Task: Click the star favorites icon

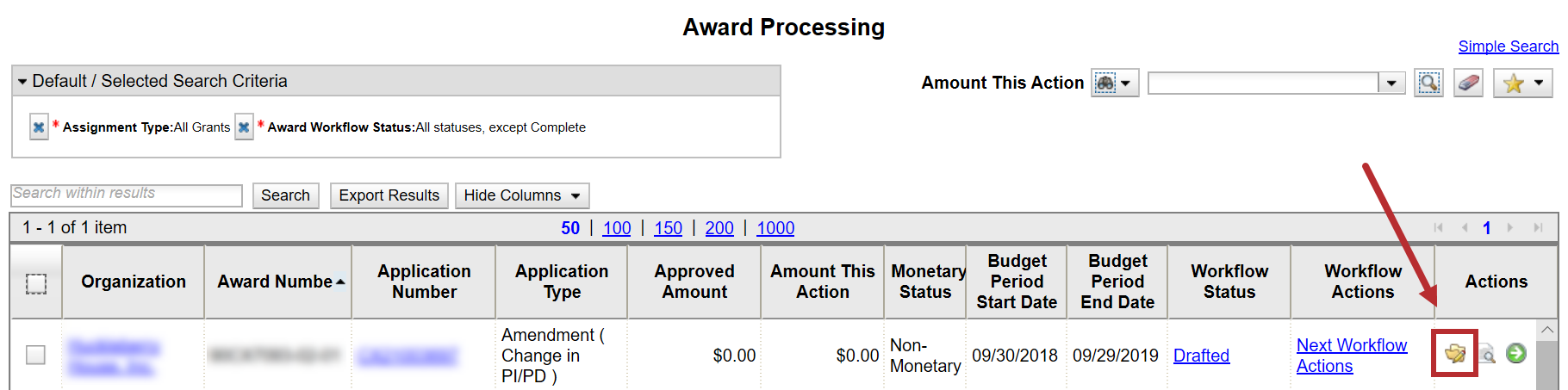Action: [1514, 84]
